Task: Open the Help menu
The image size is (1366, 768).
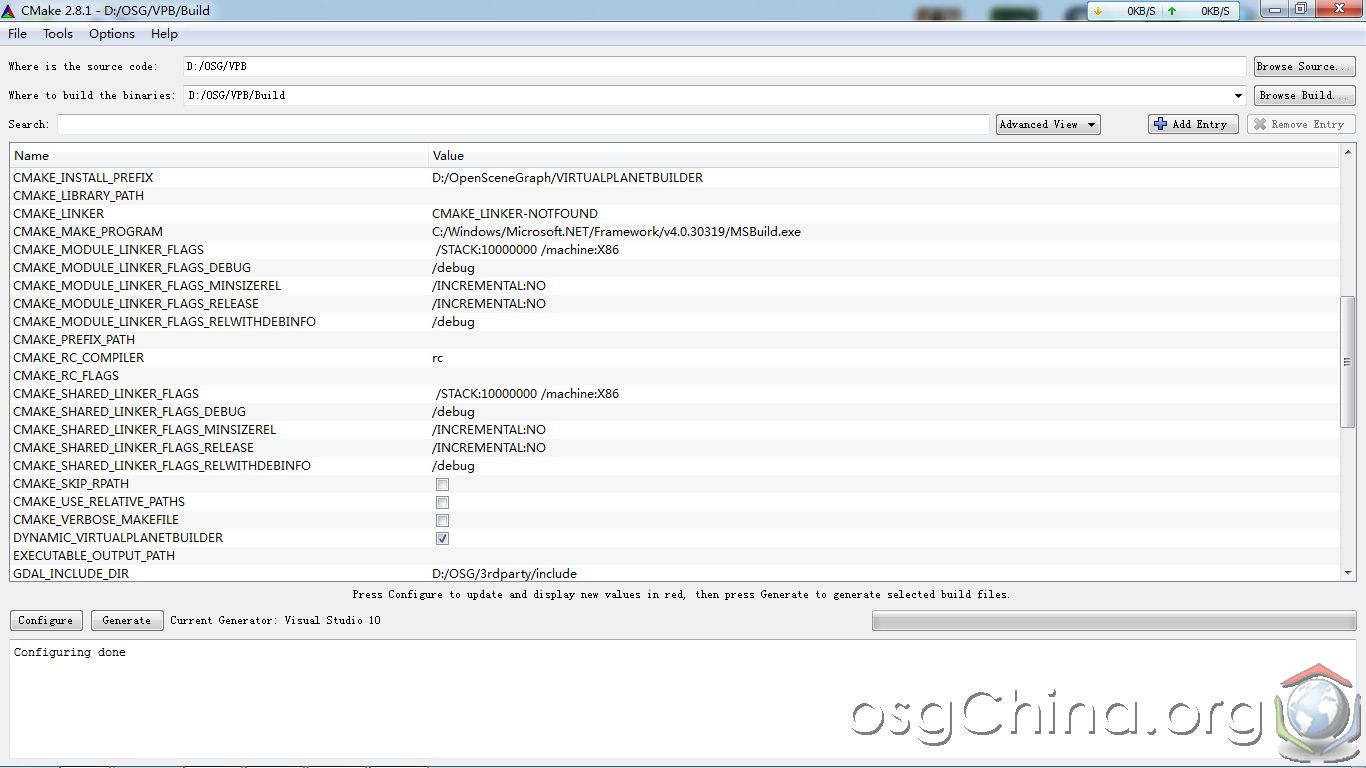Action: 164,34
